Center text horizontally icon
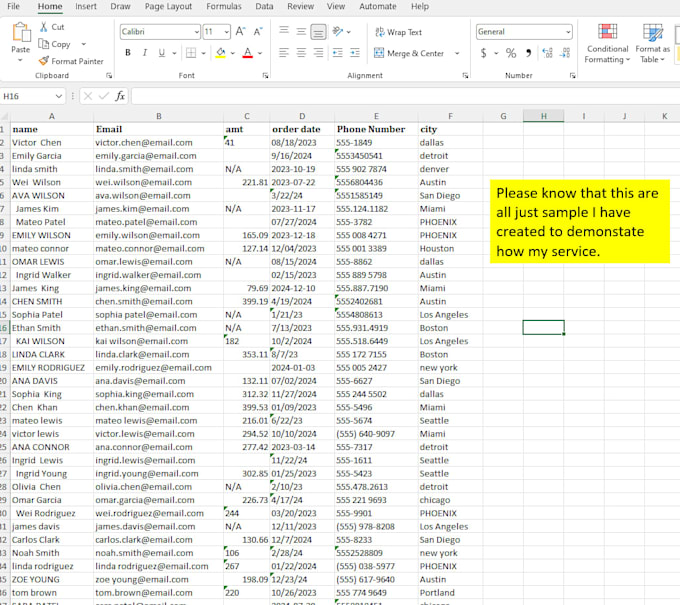The image size is (680, 605). [301, 53]
